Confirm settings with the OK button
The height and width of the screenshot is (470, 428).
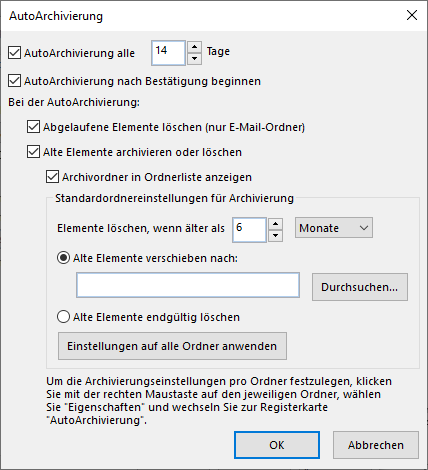click(277, 445)
